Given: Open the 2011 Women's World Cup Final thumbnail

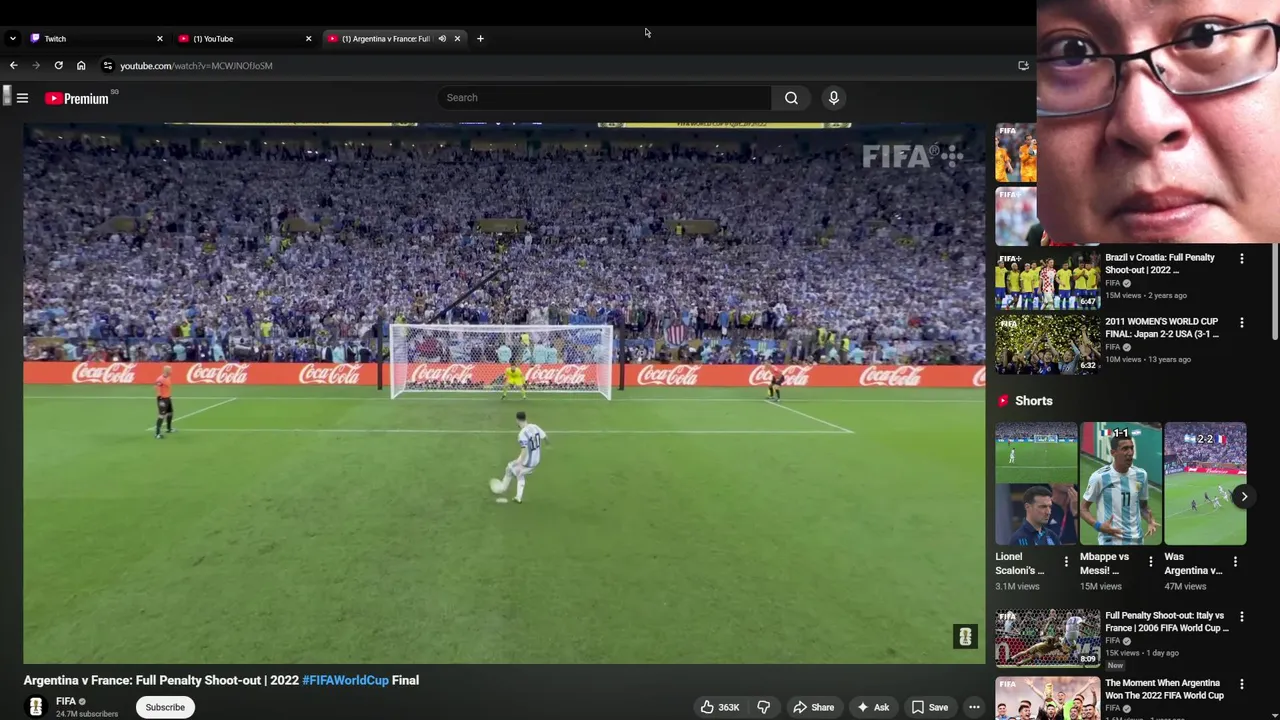Looking at the screenshot, I should click(x=1047, y=344).
